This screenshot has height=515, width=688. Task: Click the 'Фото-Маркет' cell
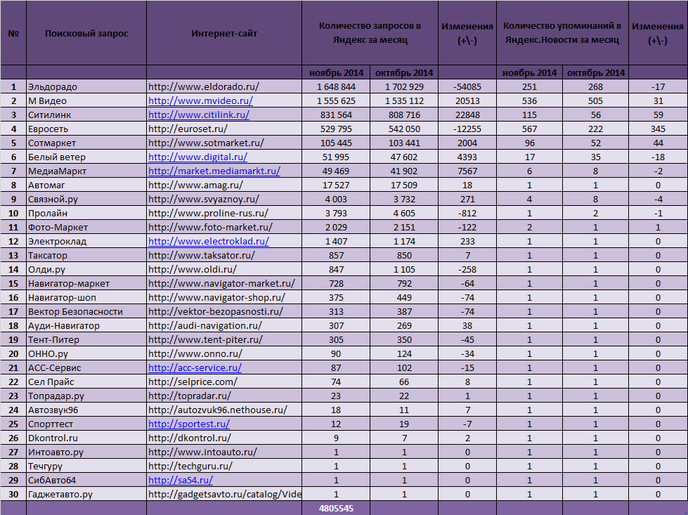click(x=86, y=227)
